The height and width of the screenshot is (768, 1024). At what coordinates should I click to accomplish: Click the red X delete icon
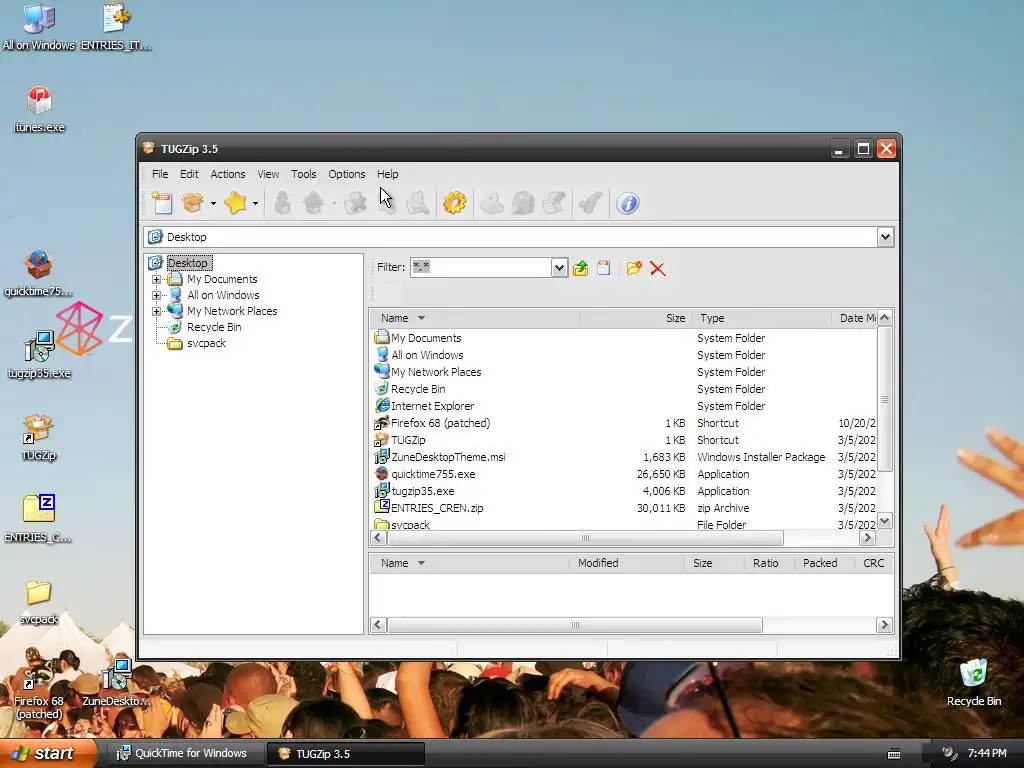658,268
